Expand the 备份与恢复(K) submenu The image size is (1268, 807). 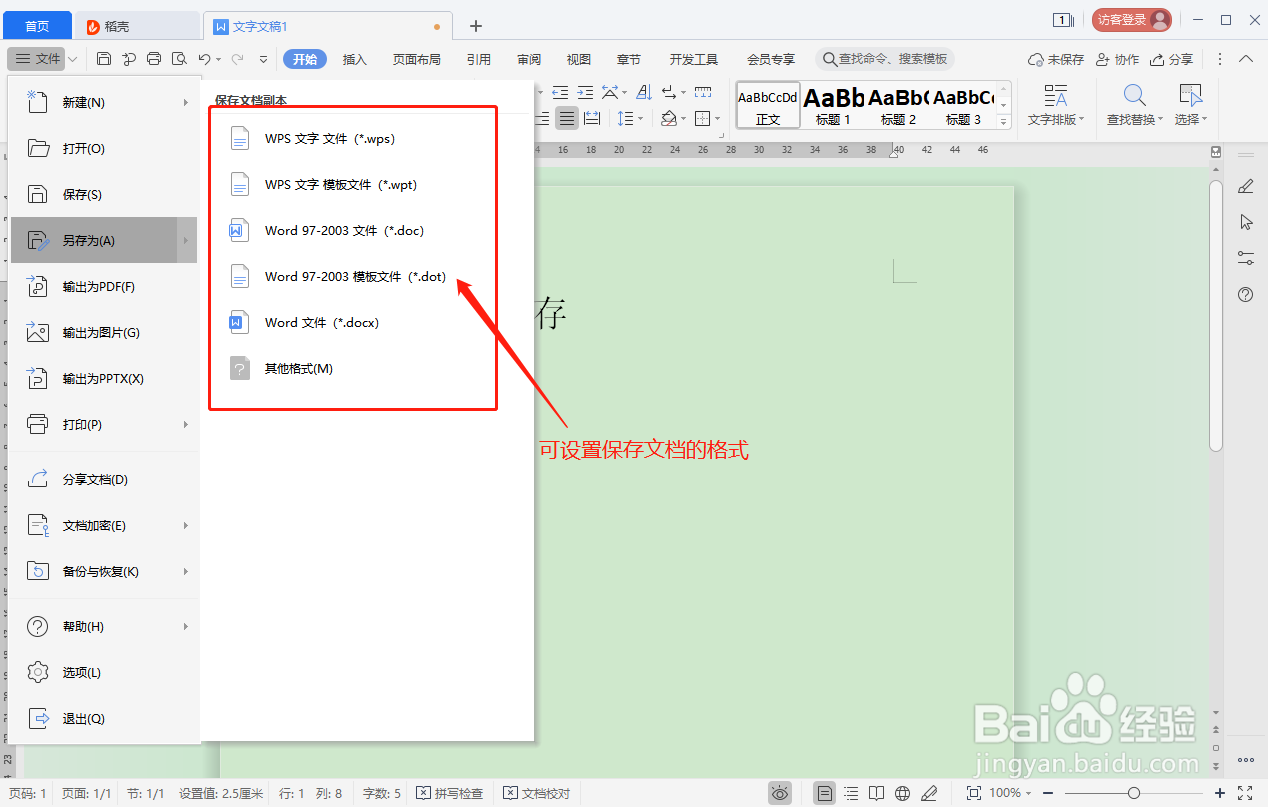pyautogui.click(x=186, y=571)
